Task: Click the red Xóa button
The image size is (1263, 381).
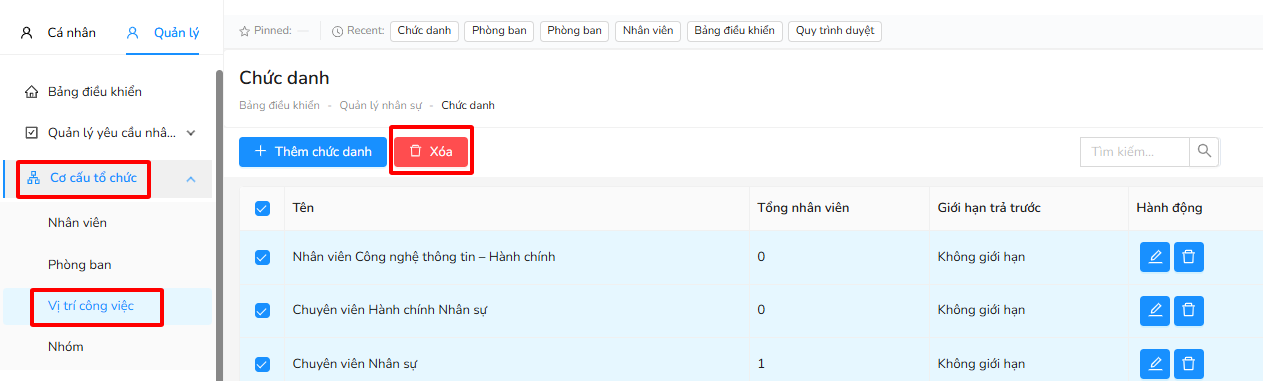Action: pyautogui.click(x=431, y=152)
